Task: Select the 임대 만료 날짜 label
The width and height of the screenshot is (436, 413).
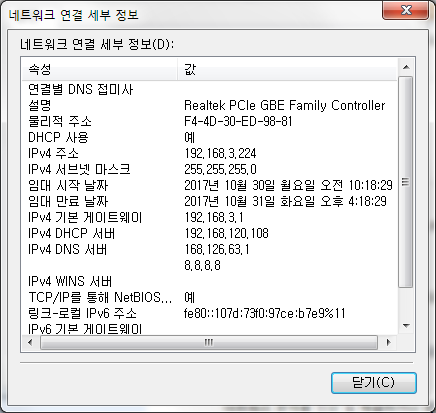Action: tap(68, 201)
